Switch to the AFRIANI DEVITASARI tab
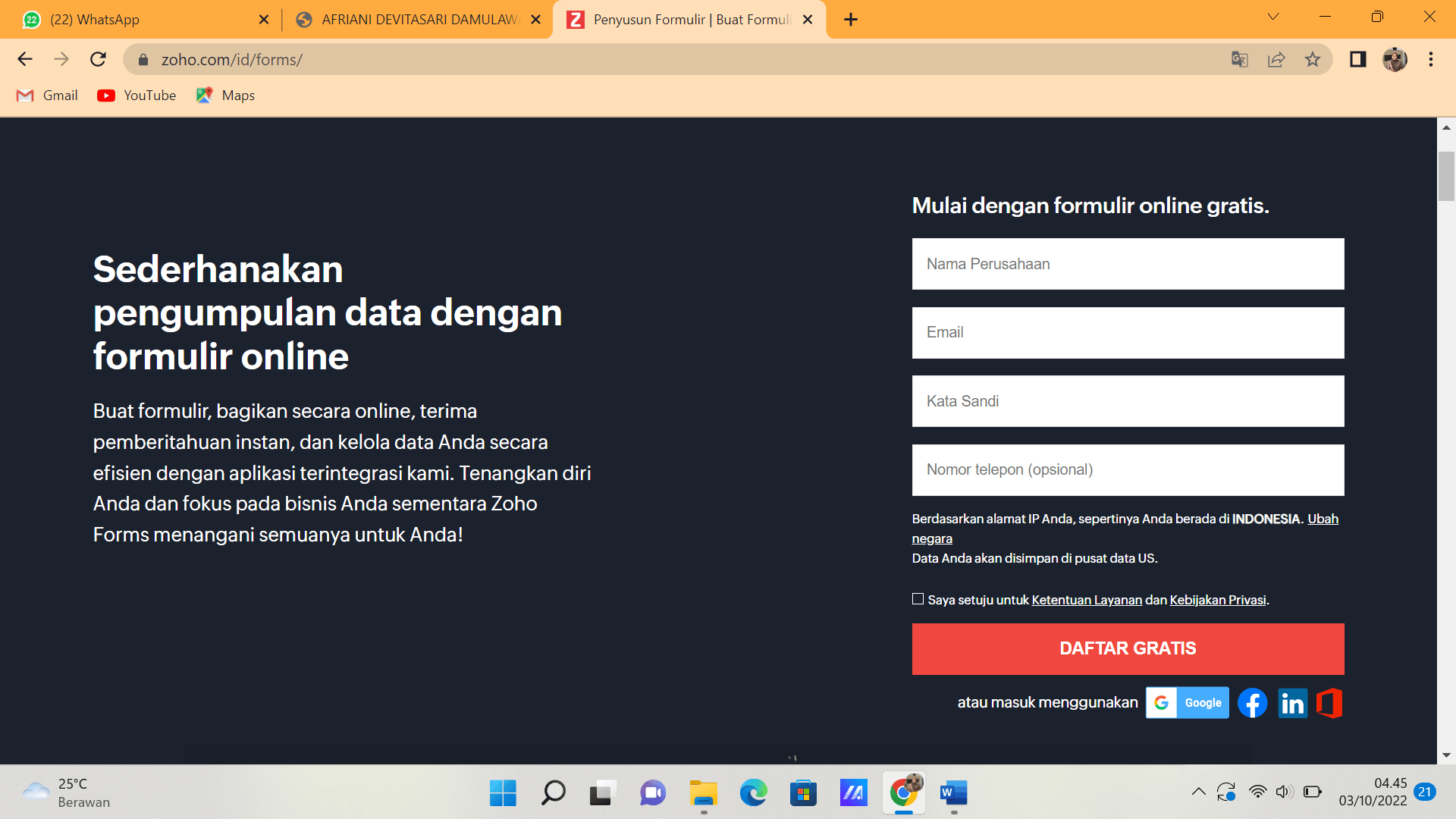 (417, 20)
